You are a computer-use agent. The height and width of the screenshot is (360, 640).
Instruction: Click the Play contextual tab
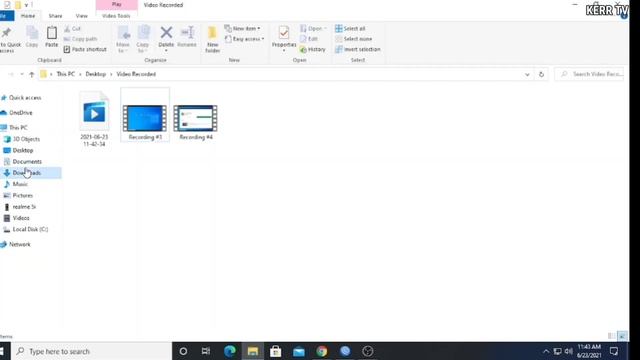click(x=116, y=4)
